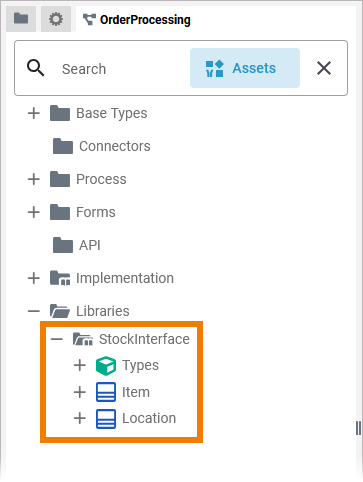This screenshot has height=482, width=363.
Task: Click the Forms folder icon
Action: click(x=60, y=212)
